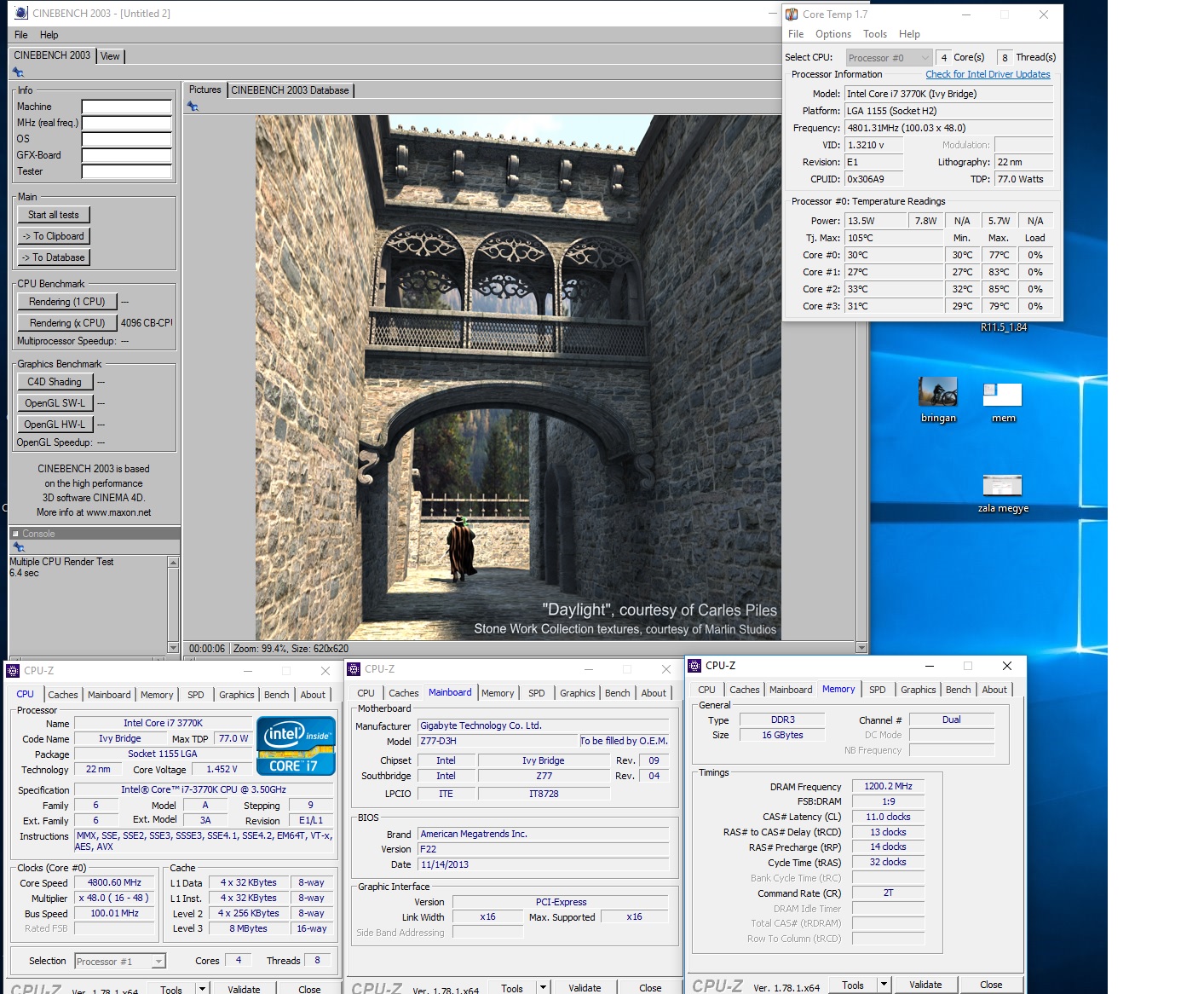Open the Select CPU Processor #0 dropdown in Core Temp
Viewport: 1204px width, 994px height.
pyautogui.click(x=889, y=58)
